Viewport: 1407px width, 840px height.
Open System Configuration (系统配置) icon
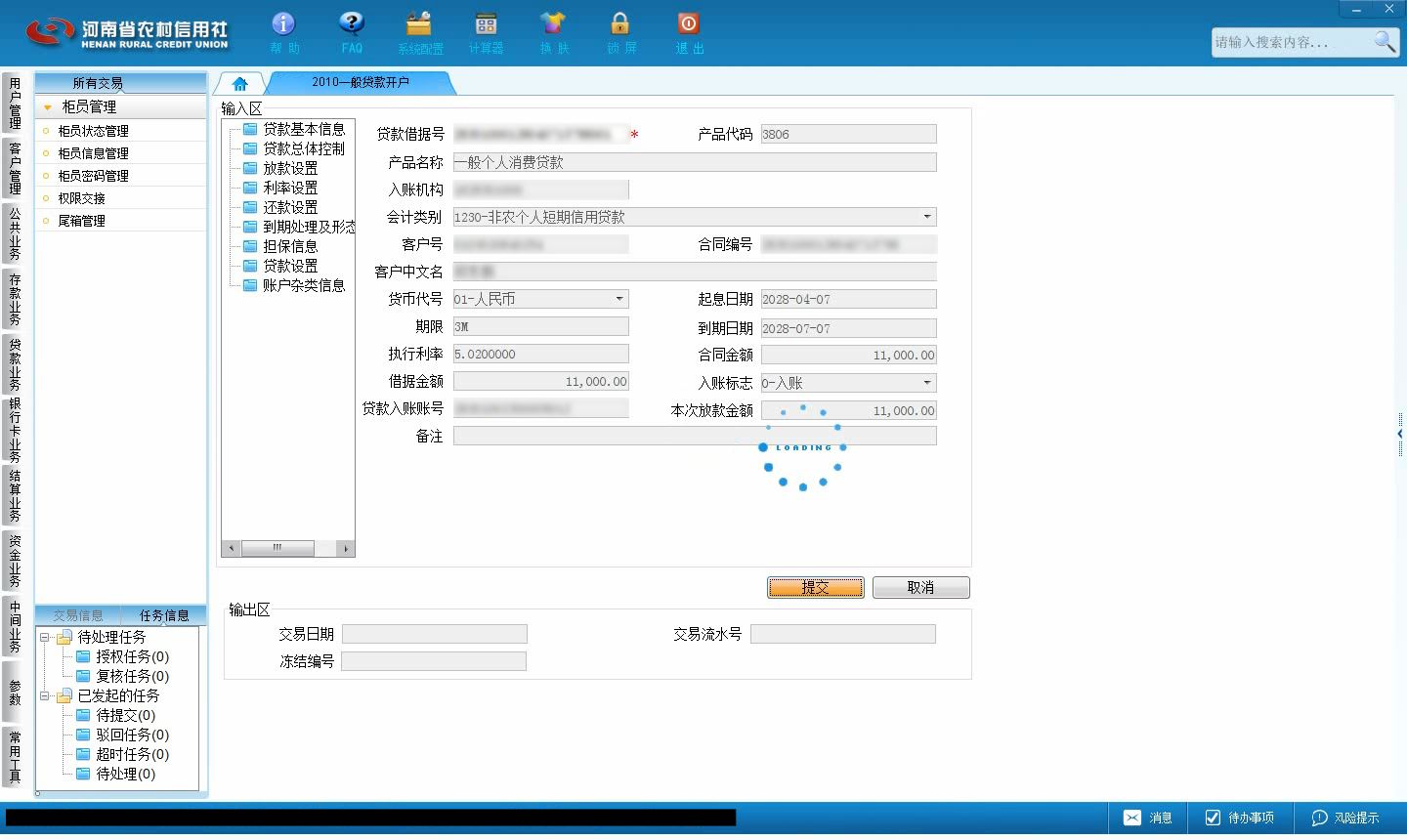click(x=419, y=23)
